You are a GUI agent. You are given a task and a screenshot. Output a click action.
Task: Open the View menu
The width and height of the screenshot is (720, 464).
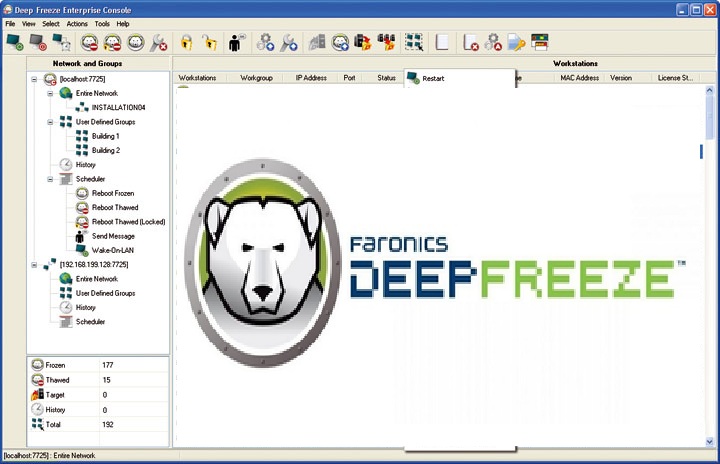pyautogui.click(x=28, y=24)
